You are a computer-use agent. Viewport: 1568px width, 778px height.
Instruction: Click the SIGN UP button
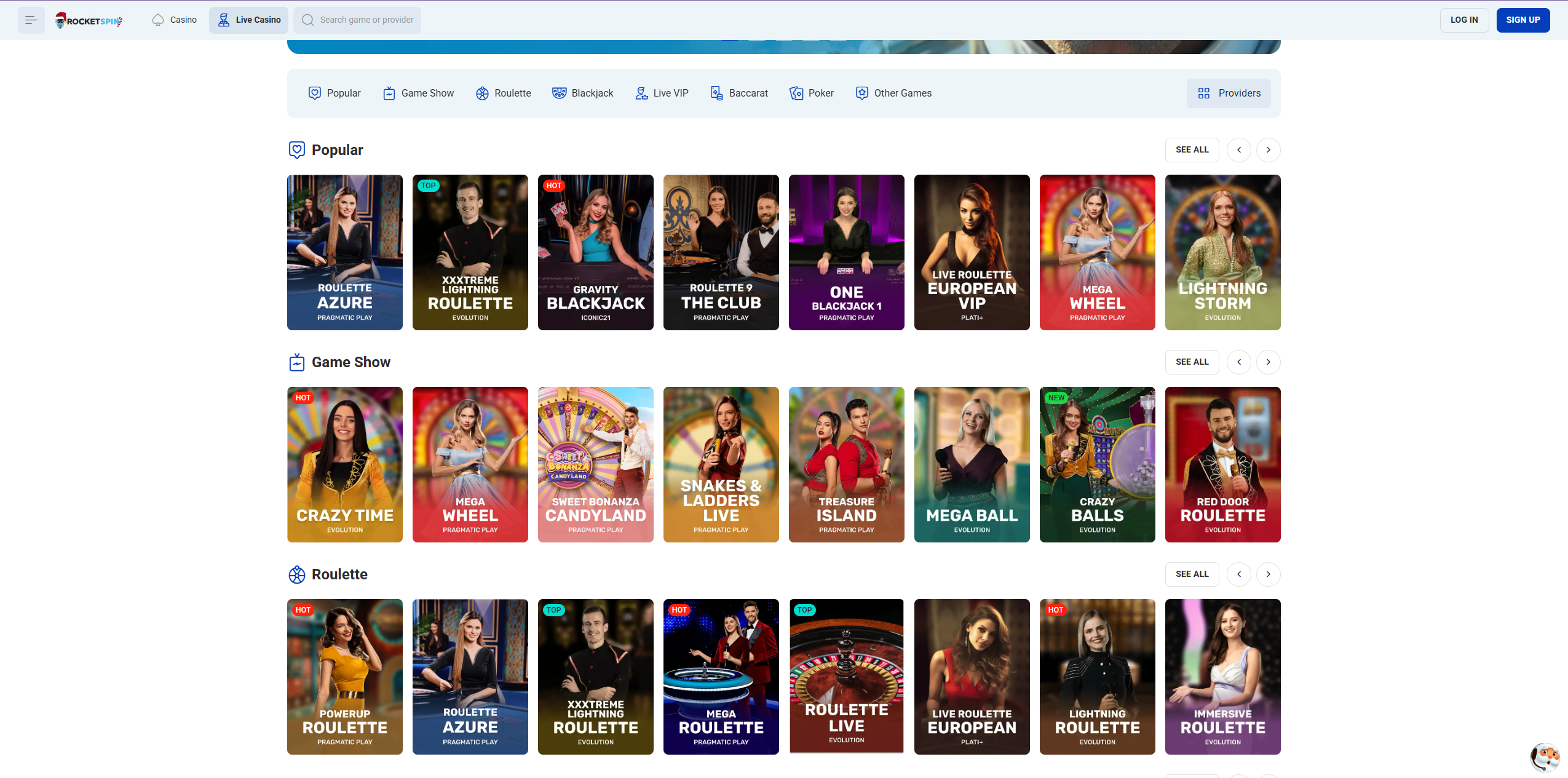pyautogui.click(x=1523, y=20)
